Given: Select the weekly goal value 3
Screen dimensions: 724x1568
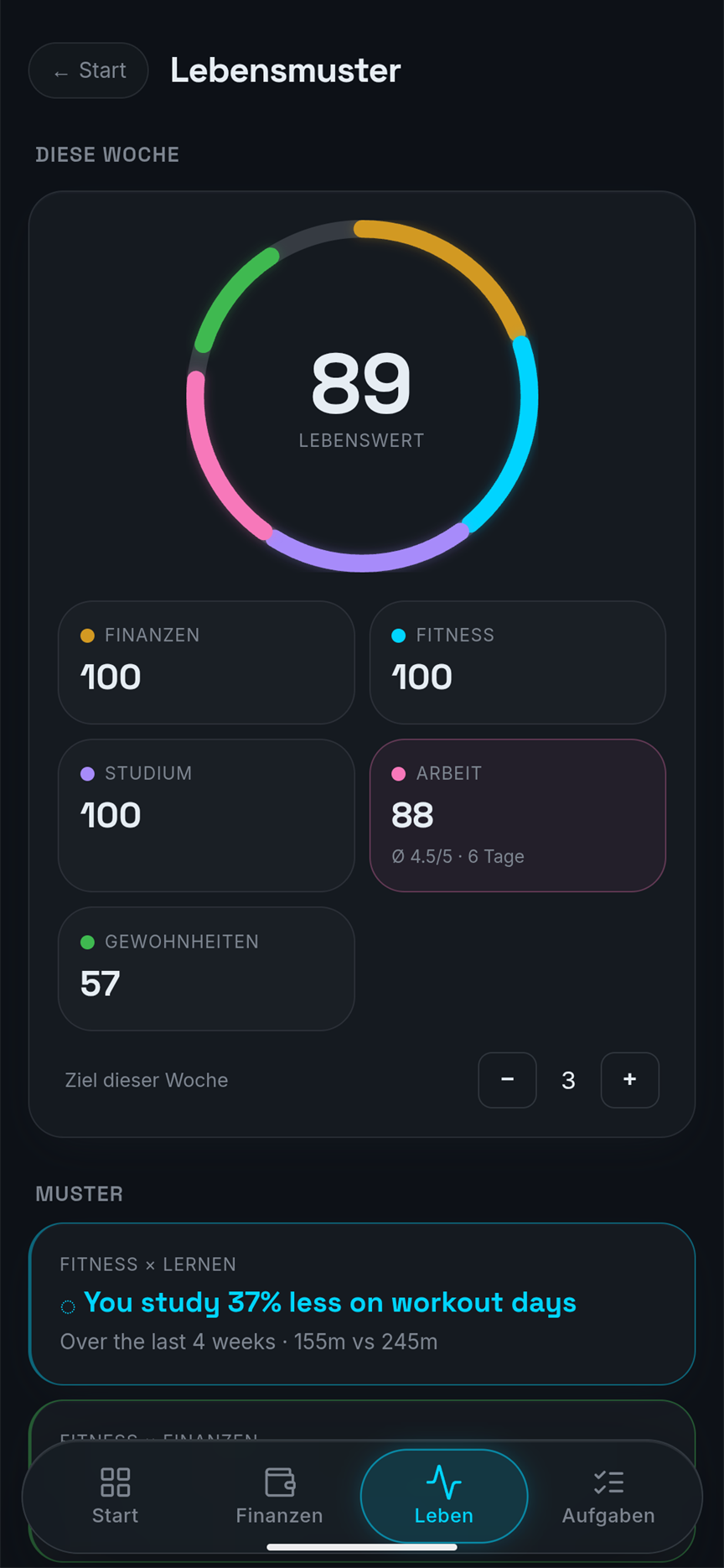Looking at the screenshot, I should point(568,1080).
